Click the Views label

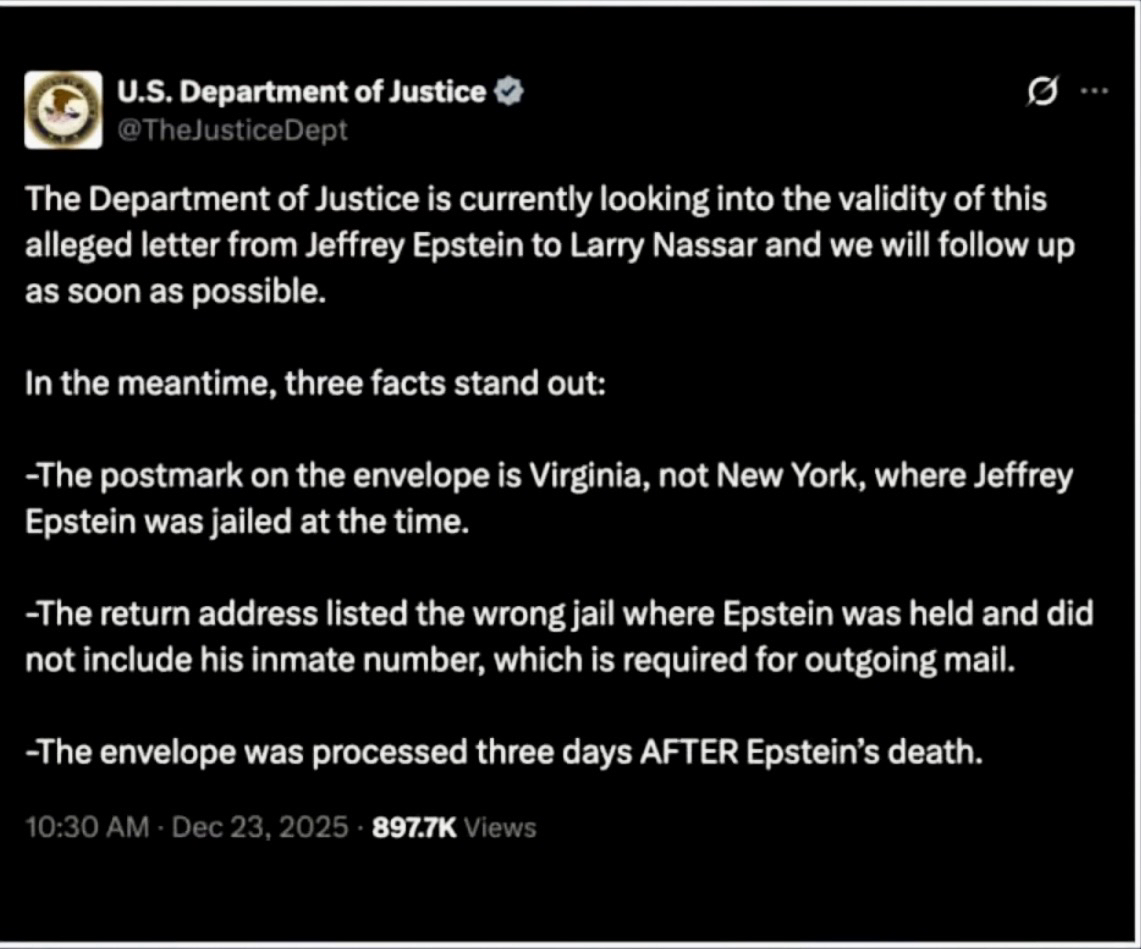[501, 828]
